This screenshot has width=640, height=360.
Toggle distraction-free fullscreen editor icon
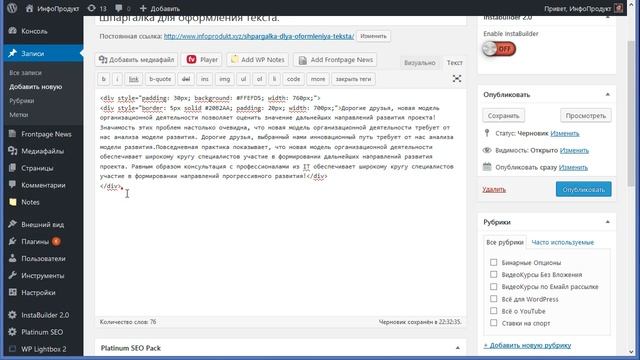click(457, 79)
